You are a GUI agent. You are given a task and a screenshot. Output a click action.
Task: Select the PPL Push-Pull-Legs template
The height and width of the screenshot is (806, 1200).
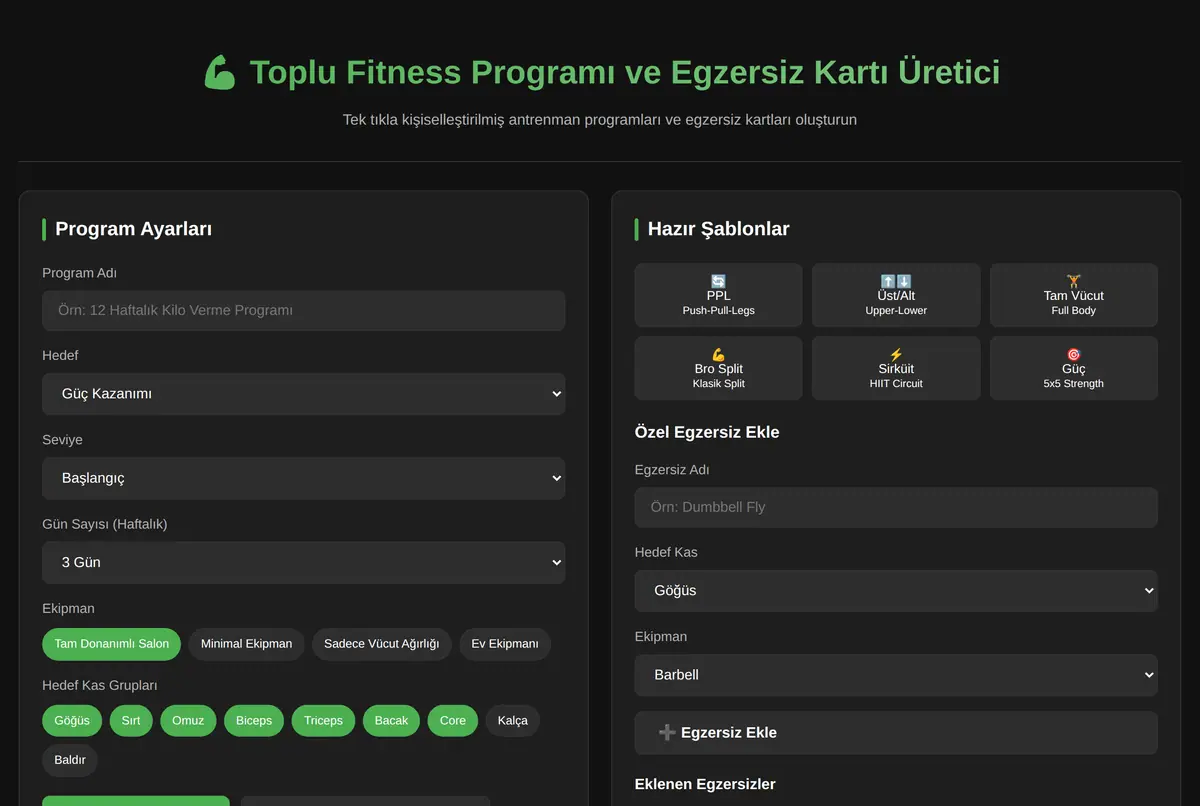(x=718, y=295)
